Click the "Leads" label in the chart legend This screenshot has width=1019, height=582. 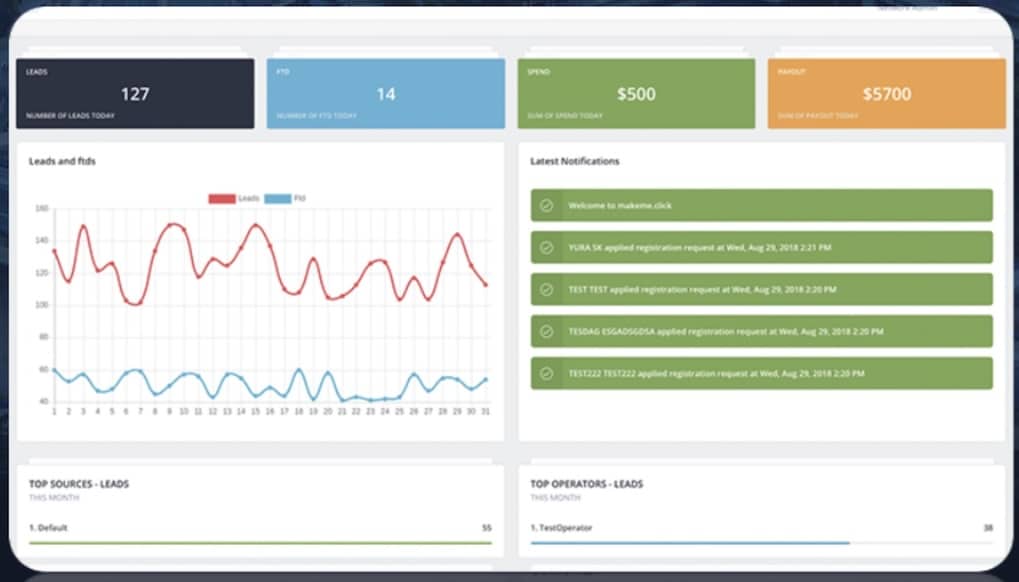pos(249,199)
